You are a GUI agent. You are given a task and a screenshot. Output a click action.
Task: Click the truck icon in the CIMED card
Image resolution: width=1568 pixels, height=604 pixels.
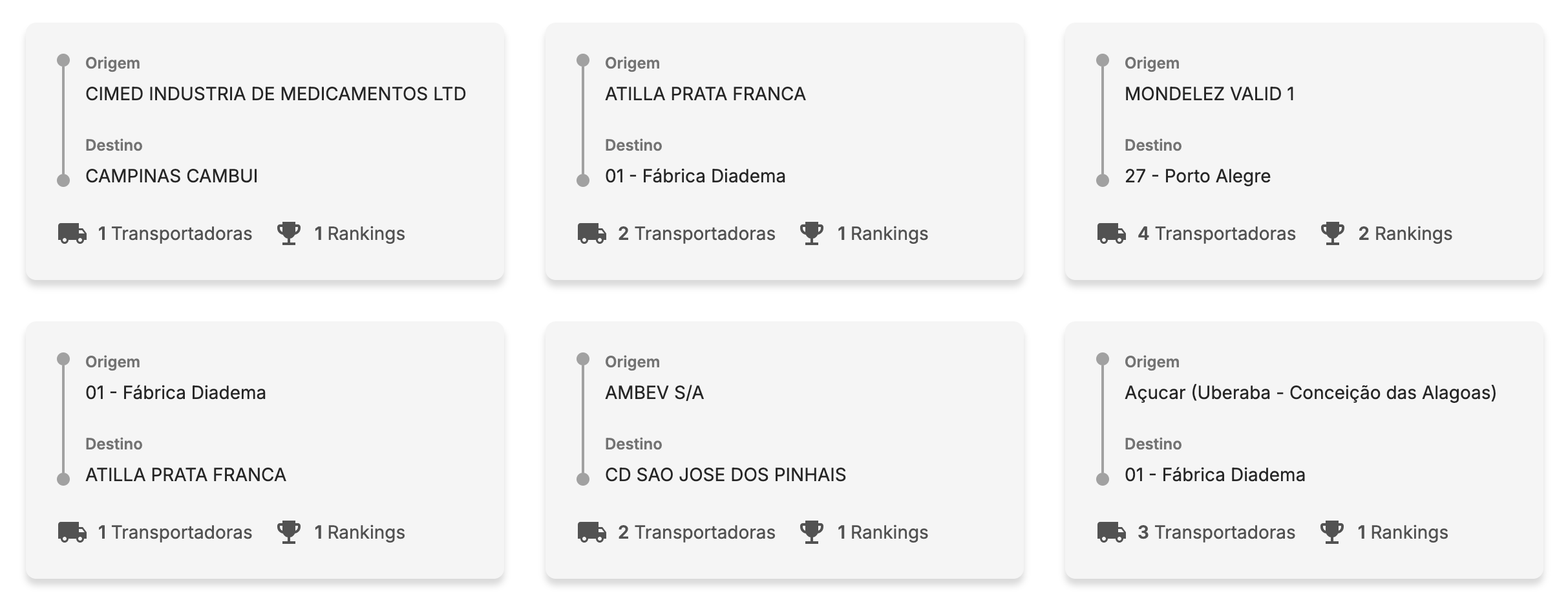point(72,233)
